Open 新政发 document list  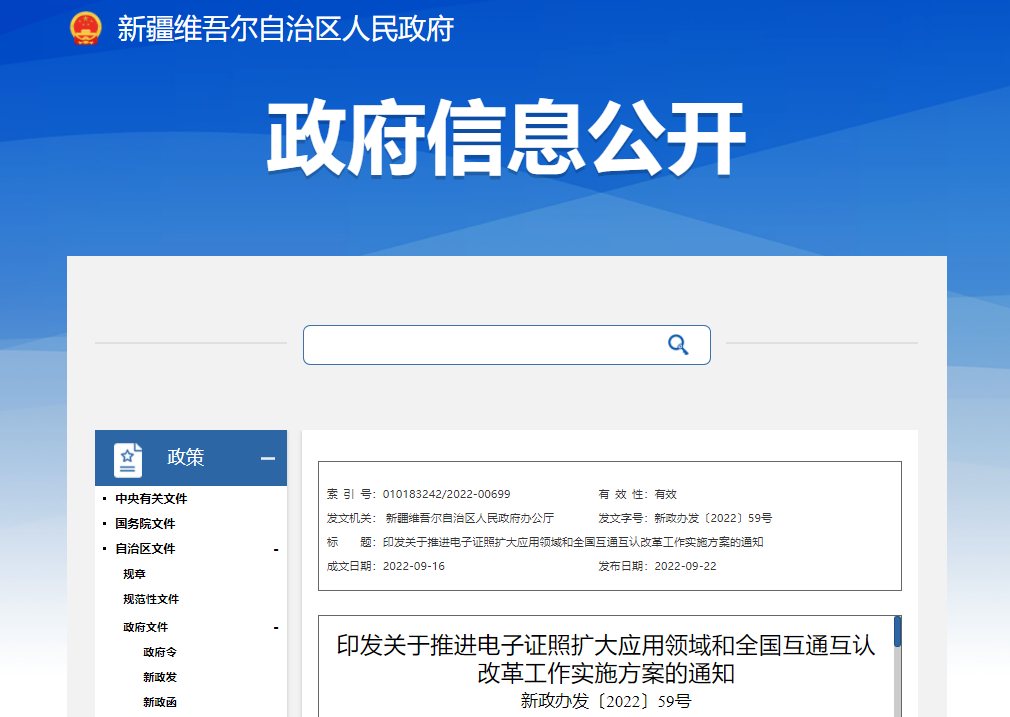click(160, 677)
